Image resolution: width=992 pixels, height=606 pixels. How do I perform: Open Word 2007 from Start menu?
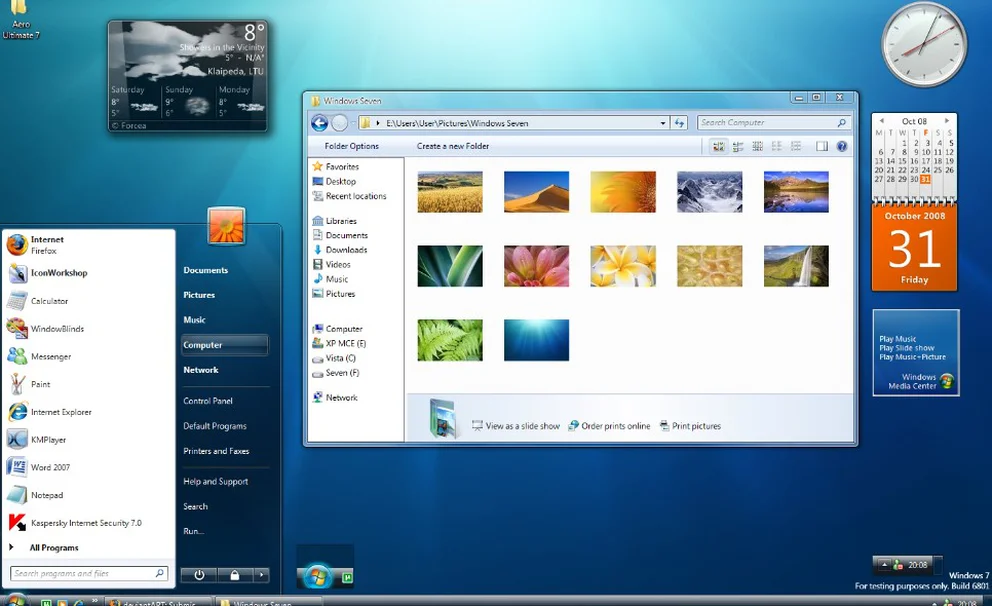(x=50, y=467)
